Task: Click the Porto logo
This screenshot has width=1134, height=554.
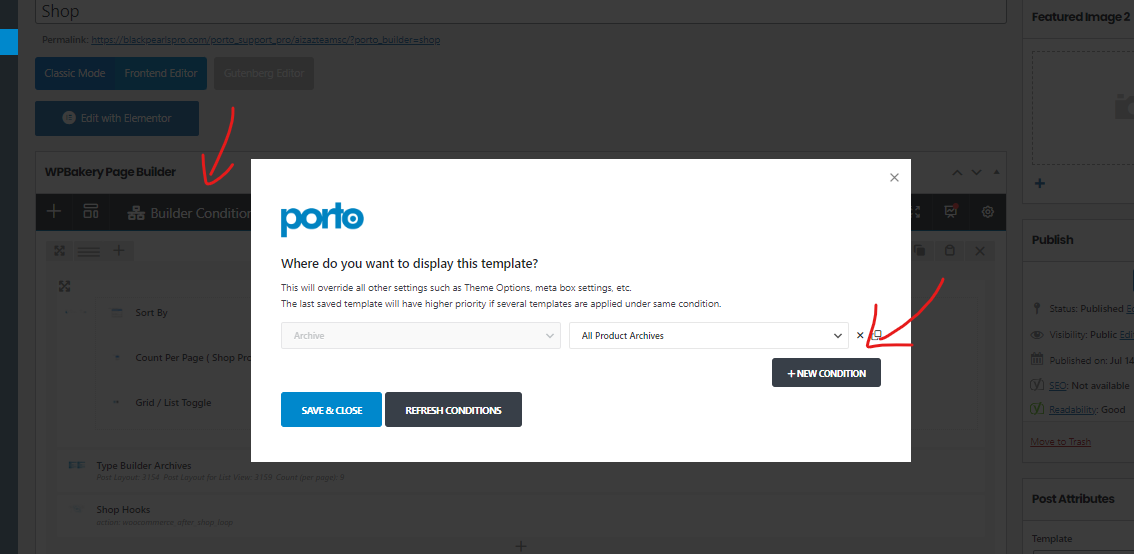Action: coord(322,220)
